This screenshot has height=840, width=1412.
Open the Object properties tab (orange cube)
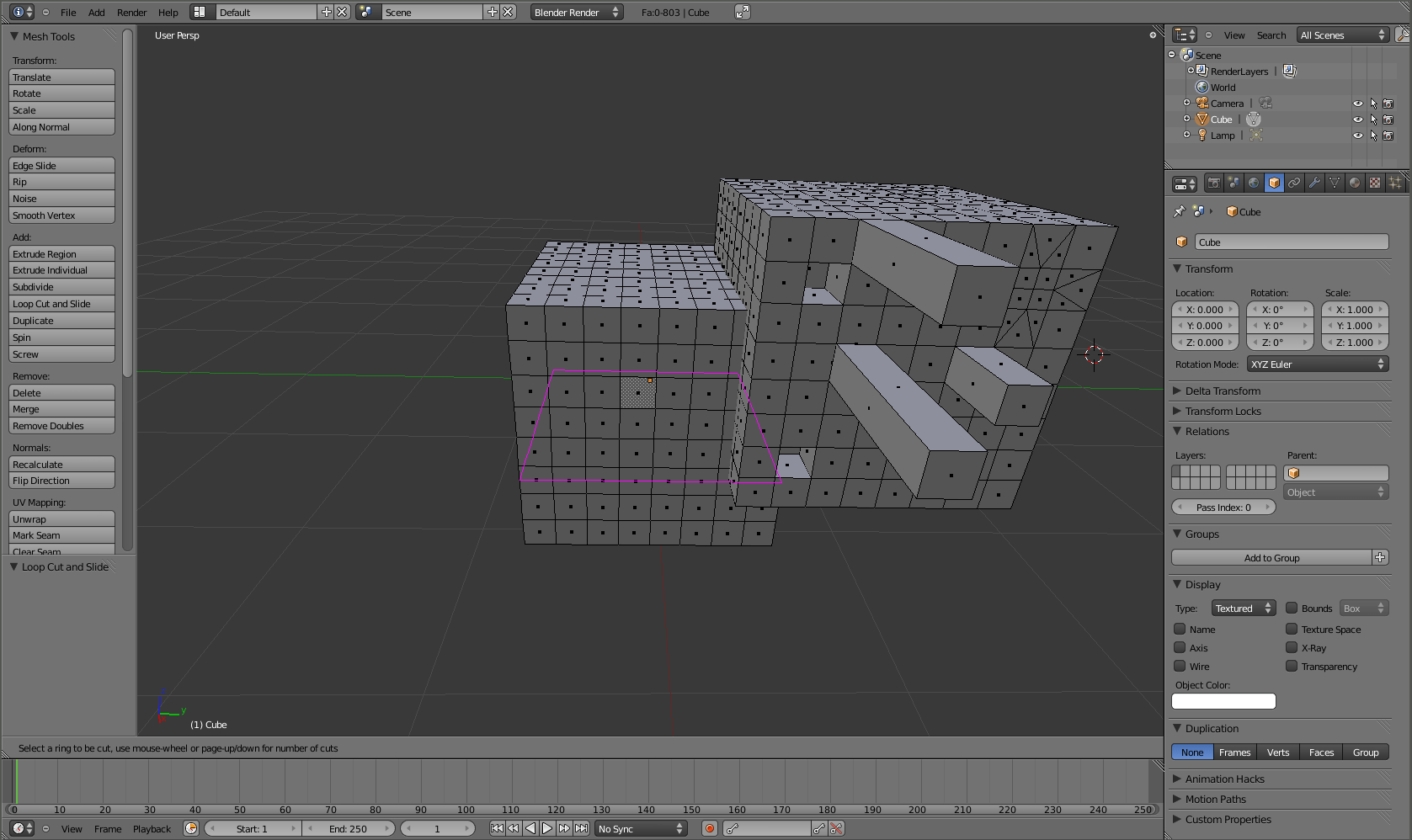click(x=1274, y=183)
